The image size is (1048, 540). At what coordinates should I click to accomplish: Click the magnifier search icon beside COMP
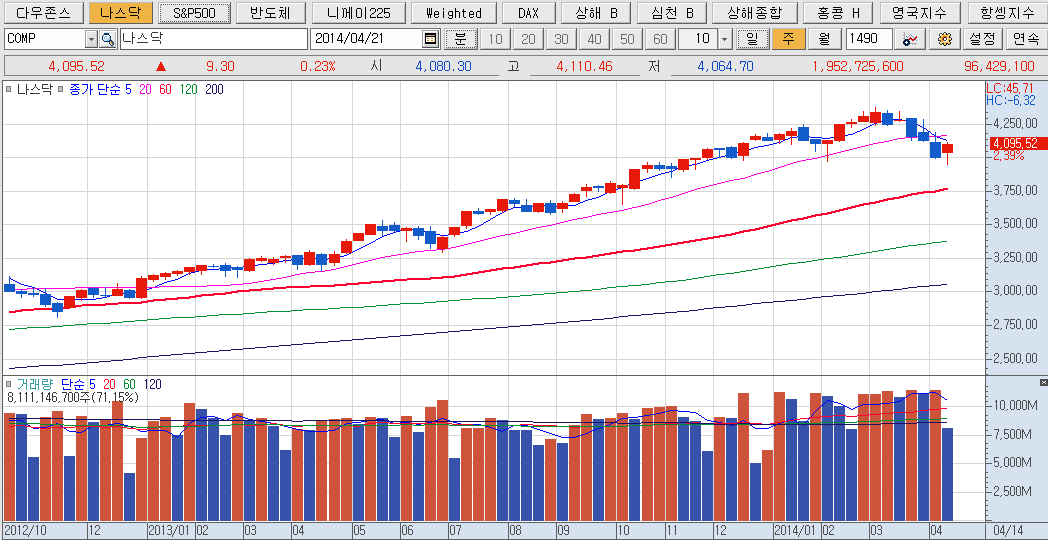(x=108, y=39)
